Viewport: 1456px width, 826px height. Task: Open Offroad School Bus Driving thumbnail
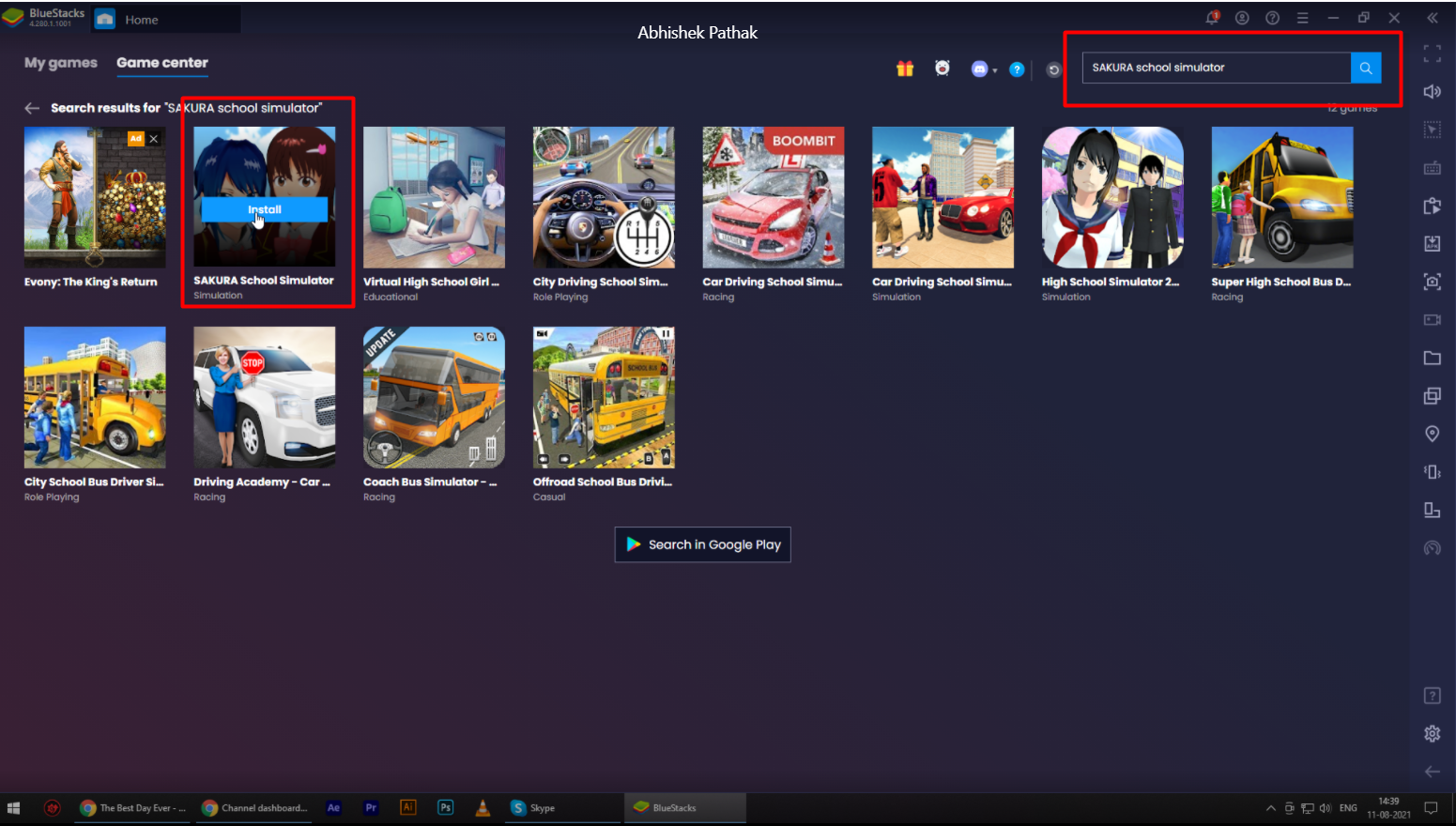(604, 397)
